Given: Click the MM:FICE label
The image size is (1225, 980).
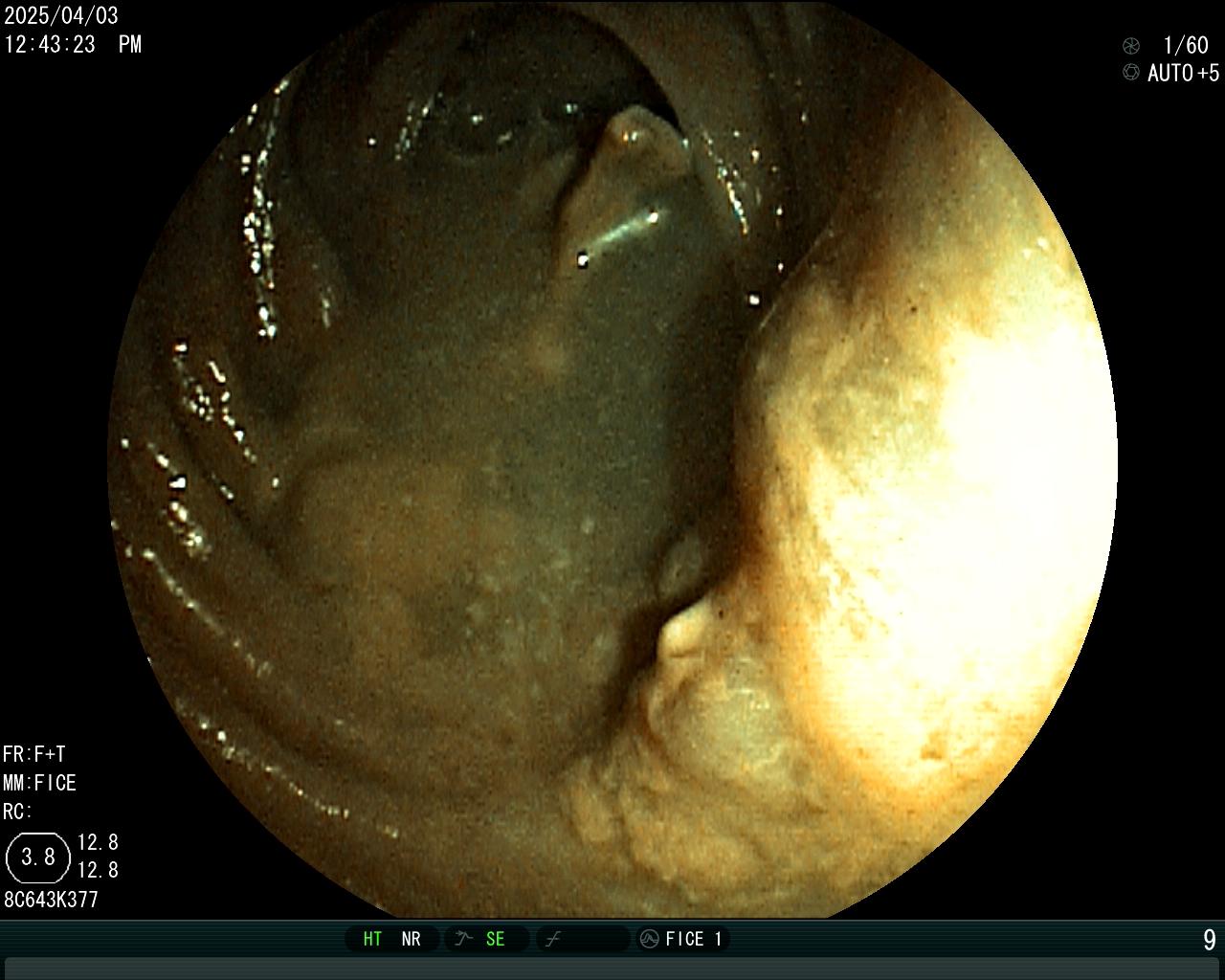Looking at the screenshot, I should tap(39, 783).
